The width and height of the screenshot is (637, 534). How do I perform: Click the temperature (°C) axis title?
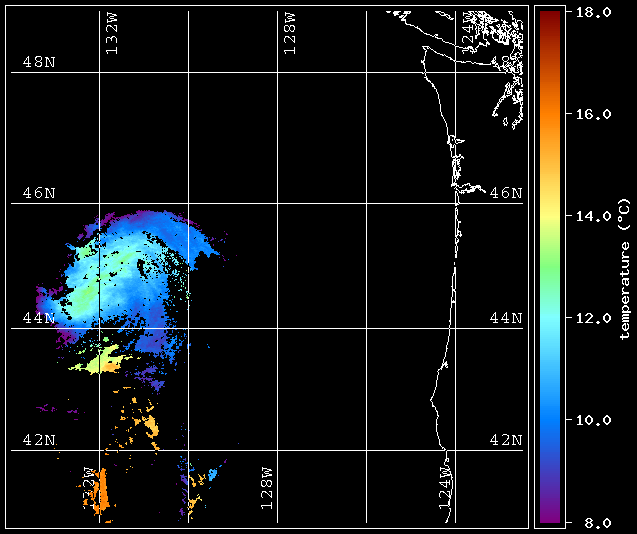(624, 267)
